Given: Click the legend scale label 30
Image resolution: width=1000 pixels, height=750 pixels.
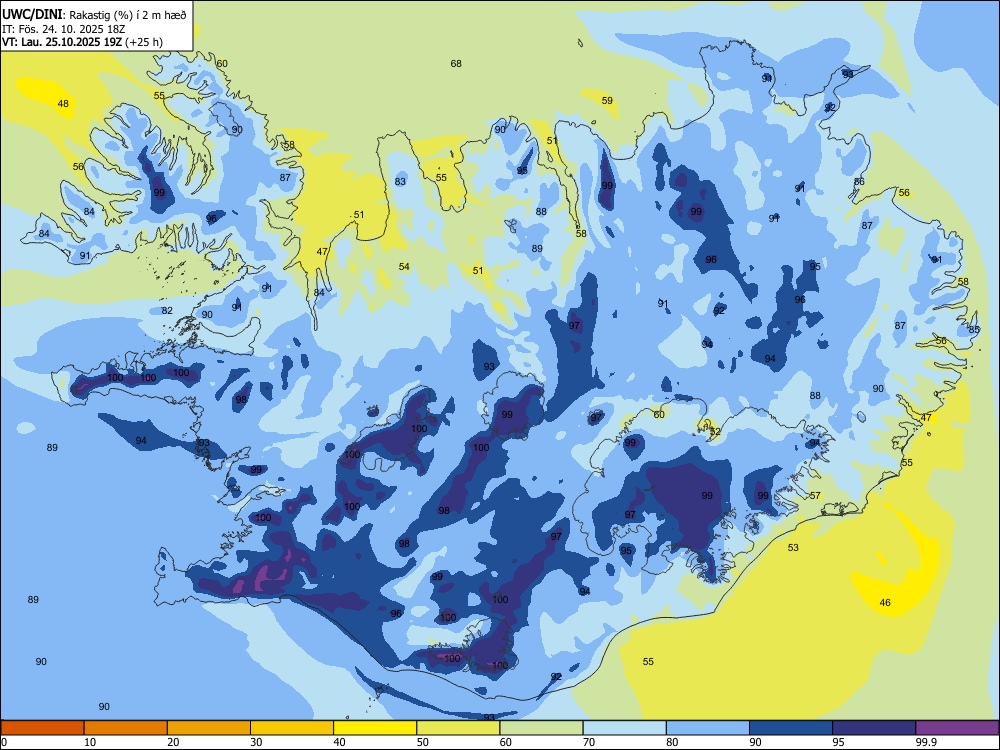Looking at the screenshot, I should point(256,742).
